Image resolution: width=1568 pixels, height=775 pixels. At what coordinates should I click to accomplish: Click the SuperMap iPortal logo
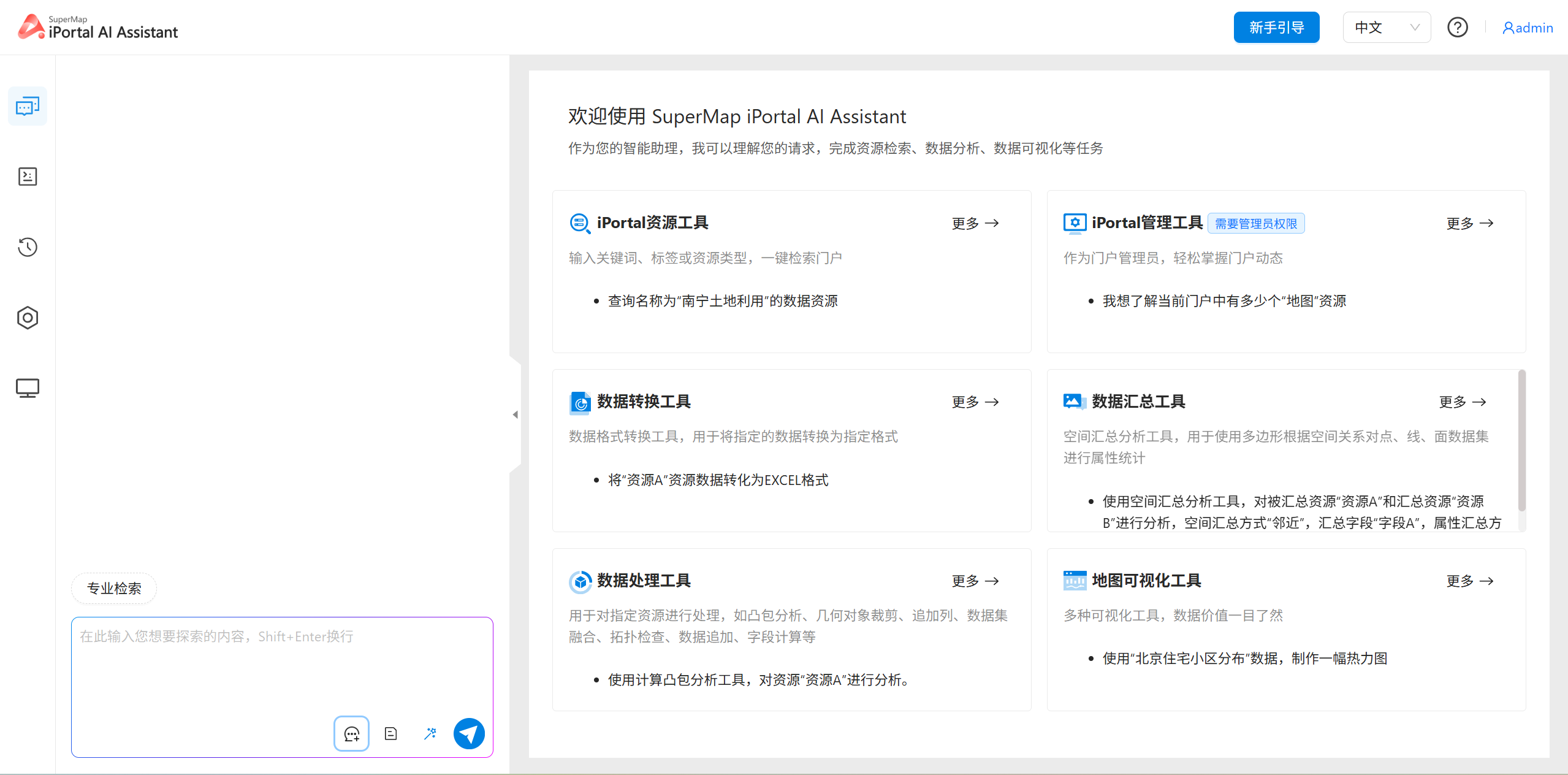click(x=31, y=27)
